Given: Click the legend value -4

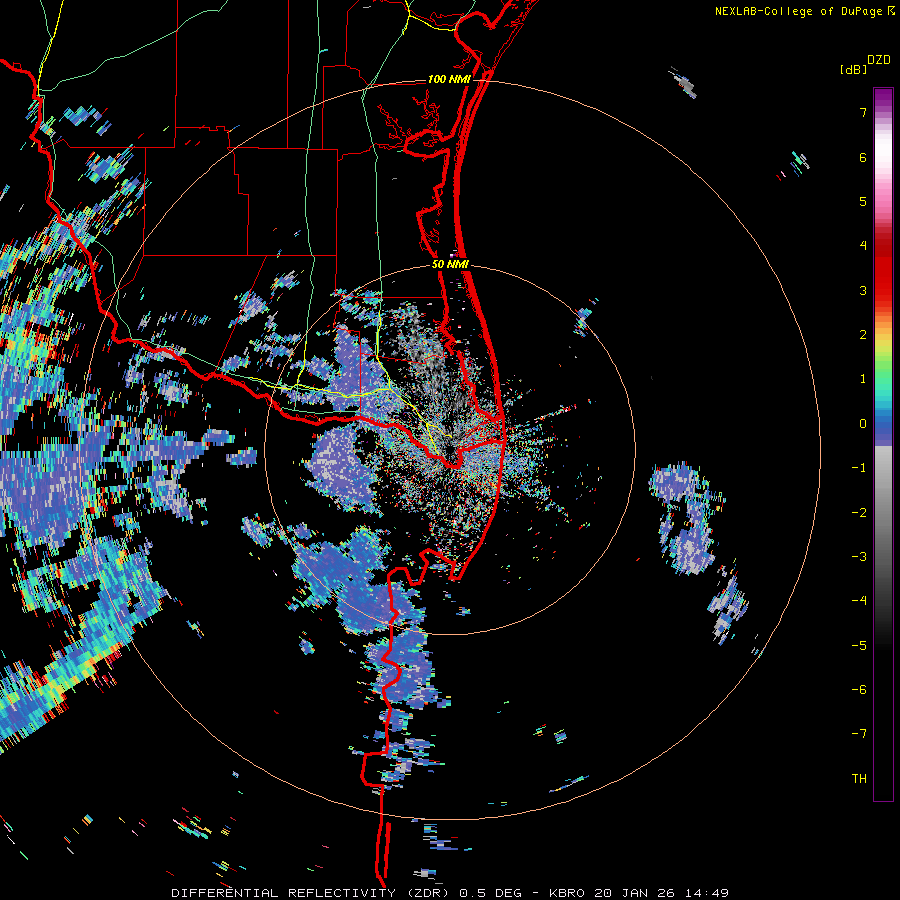Looking at the screenshot, I should click(x=859, y=601).
